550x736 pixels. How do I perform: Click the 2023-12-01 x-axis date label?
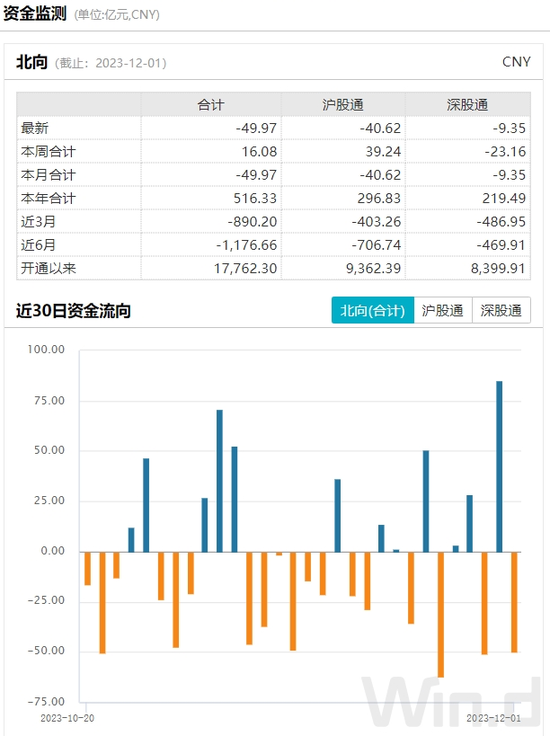tap(493, 719)
